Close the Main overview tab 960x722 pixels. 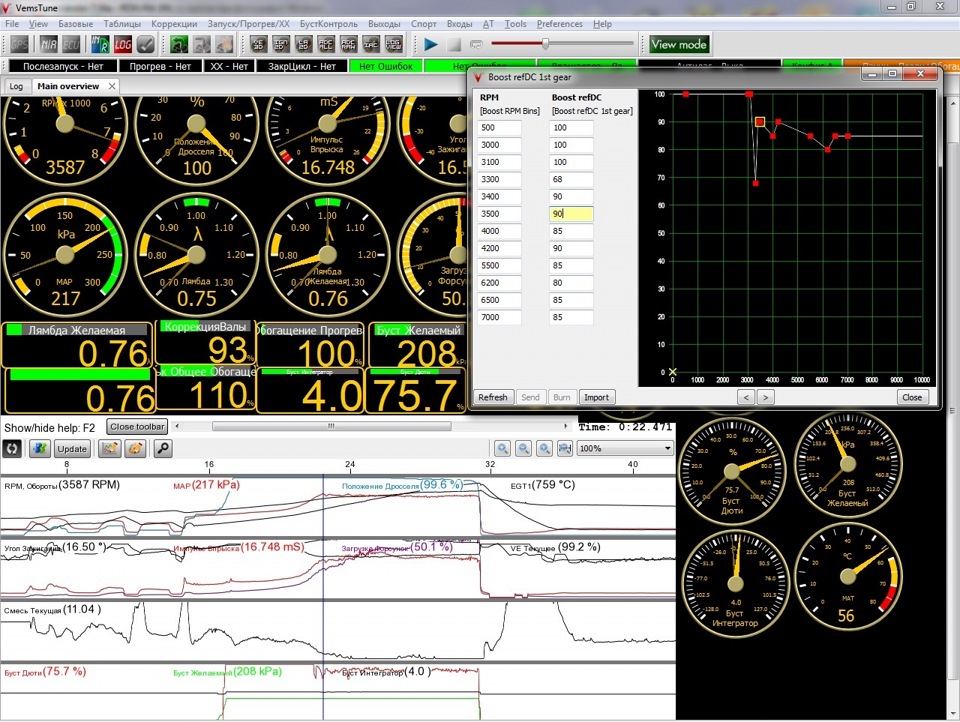112,86
